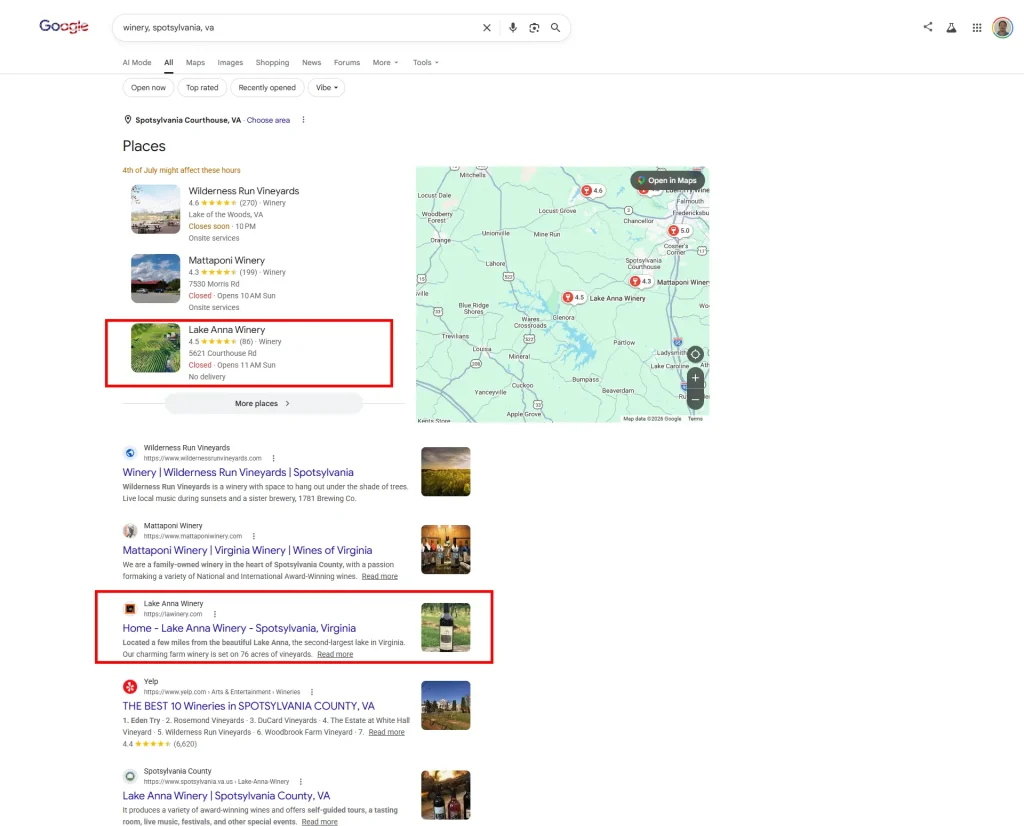This screenshot has height=826, width=1024.
Task: Open more options for Spotsylvania County result
Action: 300,782
